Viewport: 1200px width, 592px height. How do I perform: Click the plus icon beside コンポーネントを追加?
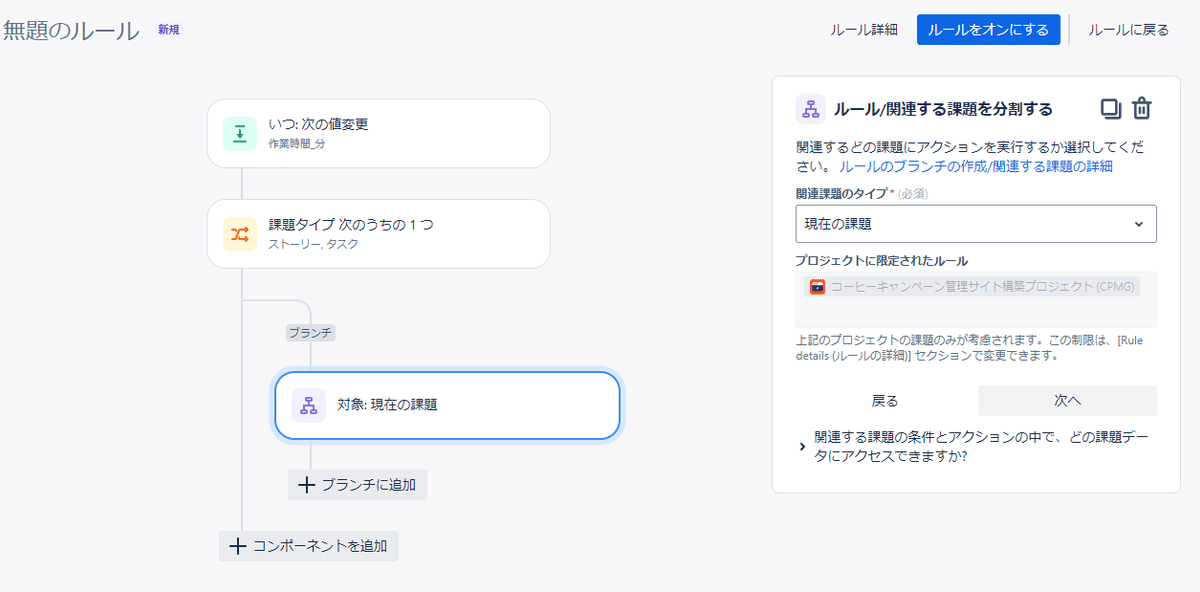coord(237,546)
